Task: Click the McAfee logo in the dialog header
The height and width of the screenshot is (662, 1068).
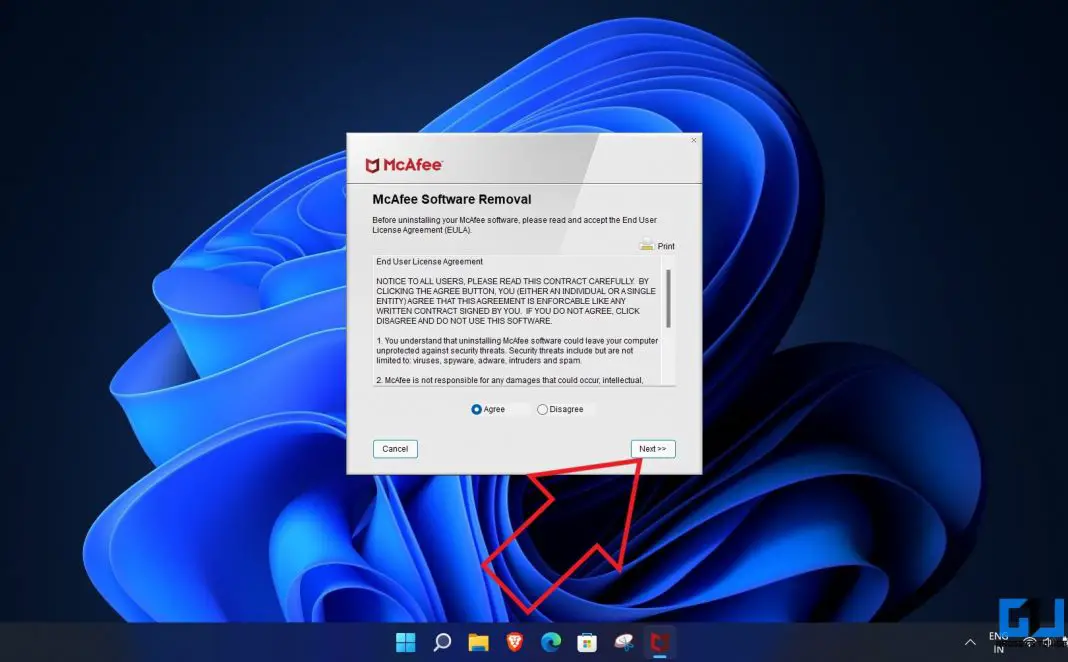Action: pos(403,163)
